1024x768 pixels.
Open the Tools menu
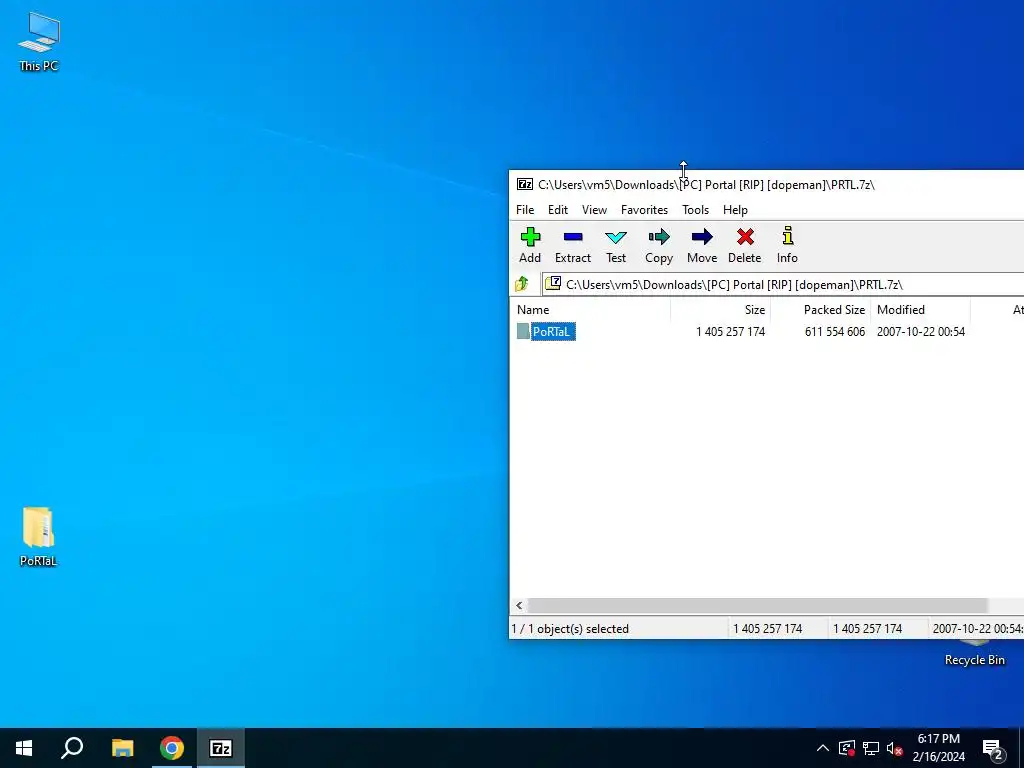click(x=696, y=210)
